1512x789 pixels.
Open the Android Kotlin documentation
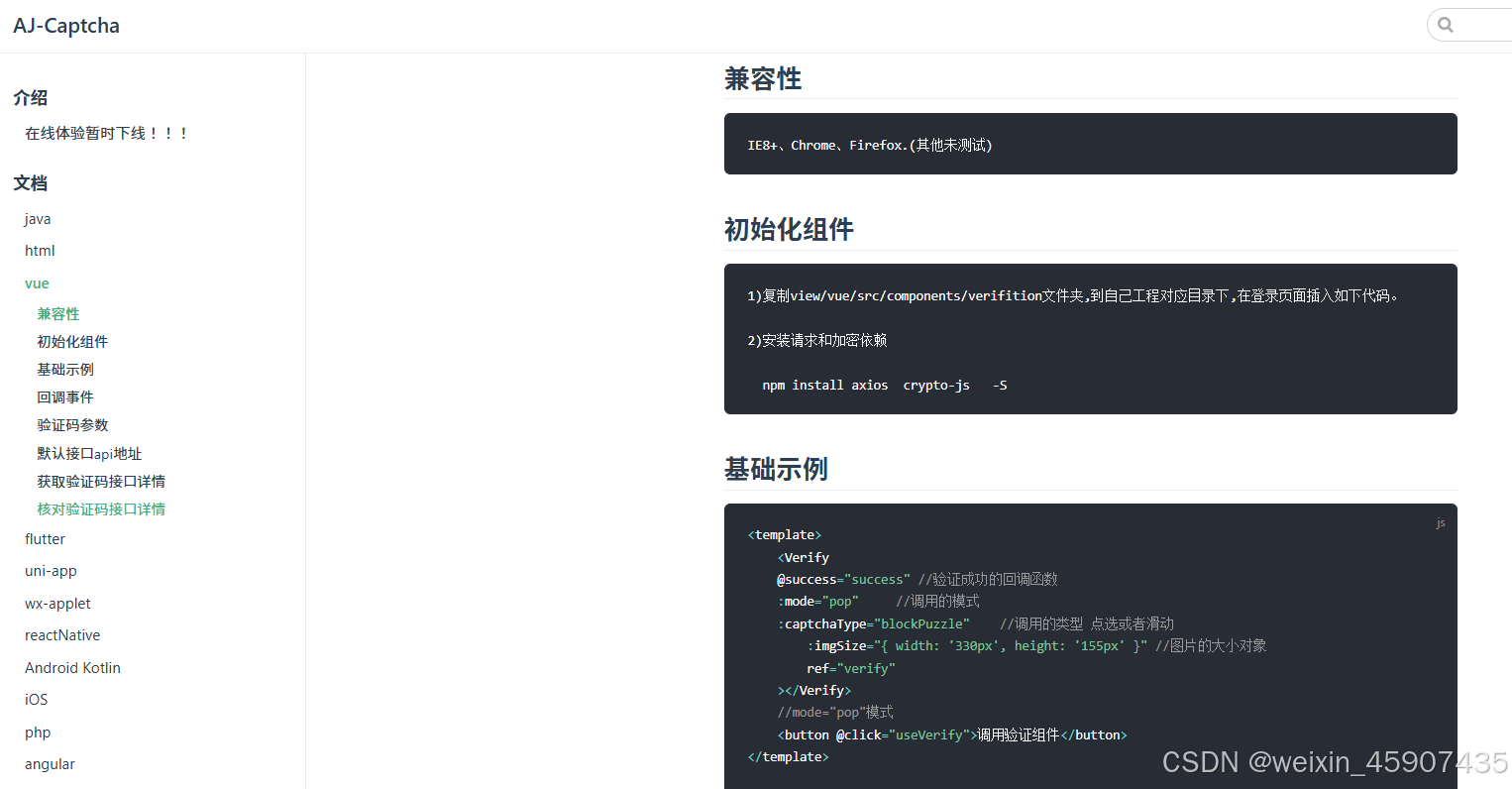(x=72, y=667)
